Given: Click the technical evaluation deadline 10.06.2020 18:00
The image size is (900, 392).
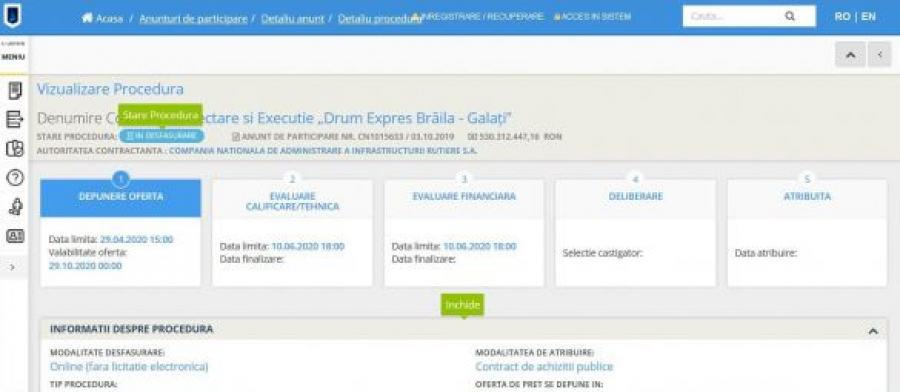Looking at the screenshot, I should 308,246.
